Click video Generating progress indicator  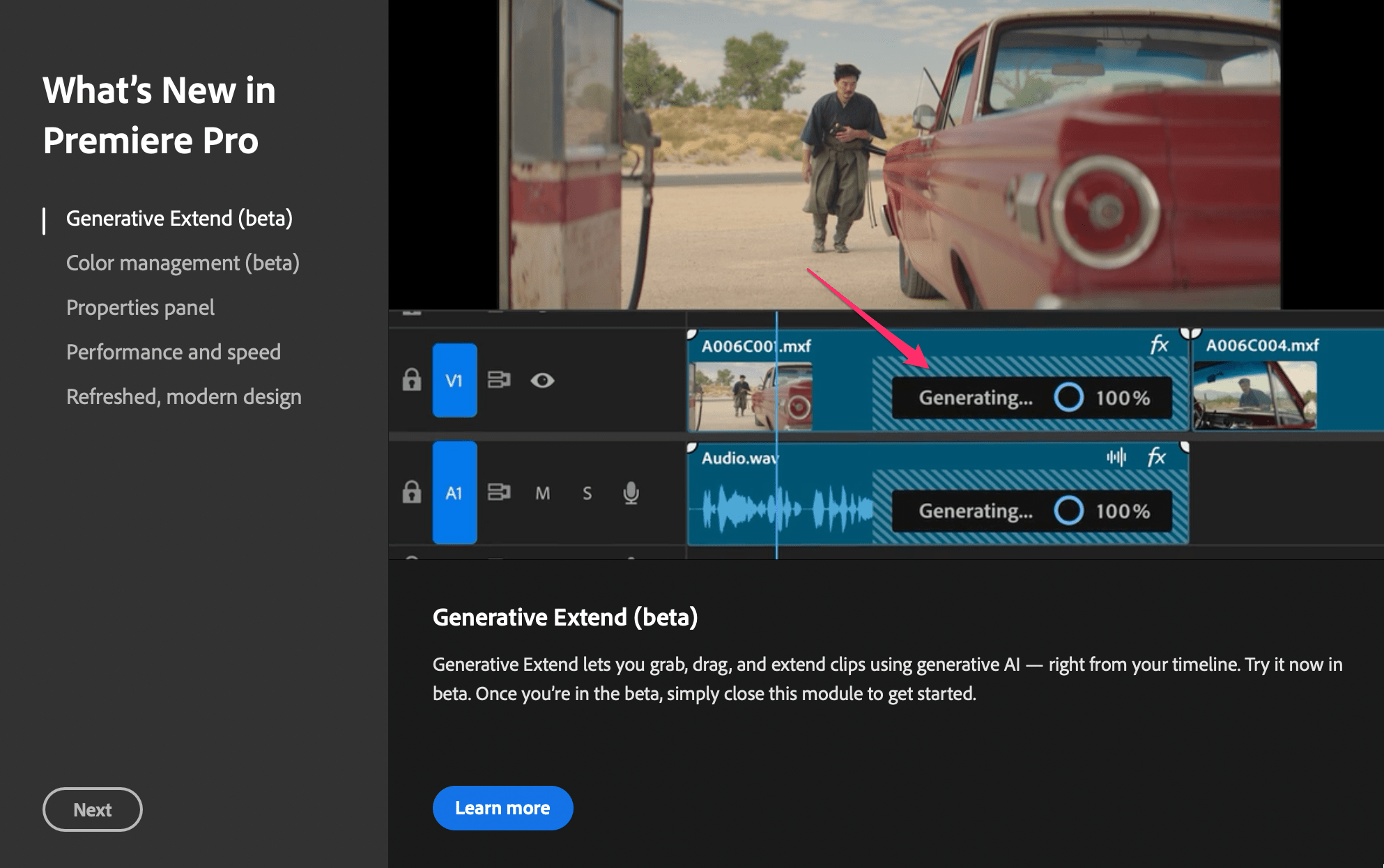(1032, 398)
